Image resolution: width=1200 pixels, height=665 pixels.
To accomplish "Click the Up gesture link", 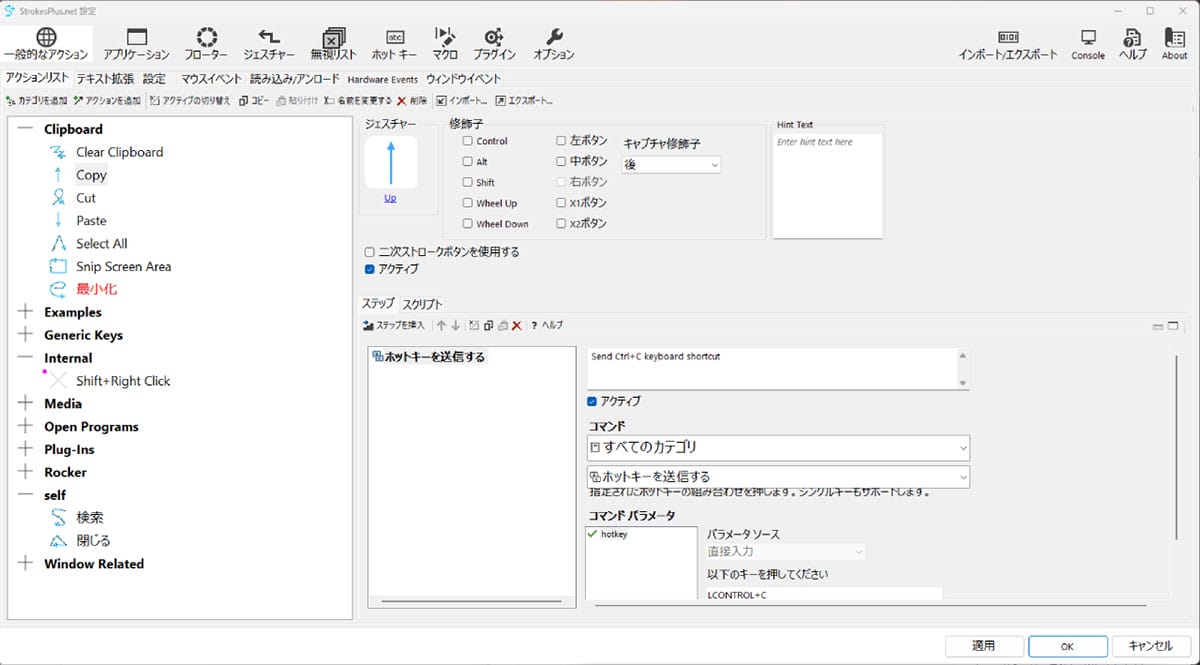I will pos(390,198).
